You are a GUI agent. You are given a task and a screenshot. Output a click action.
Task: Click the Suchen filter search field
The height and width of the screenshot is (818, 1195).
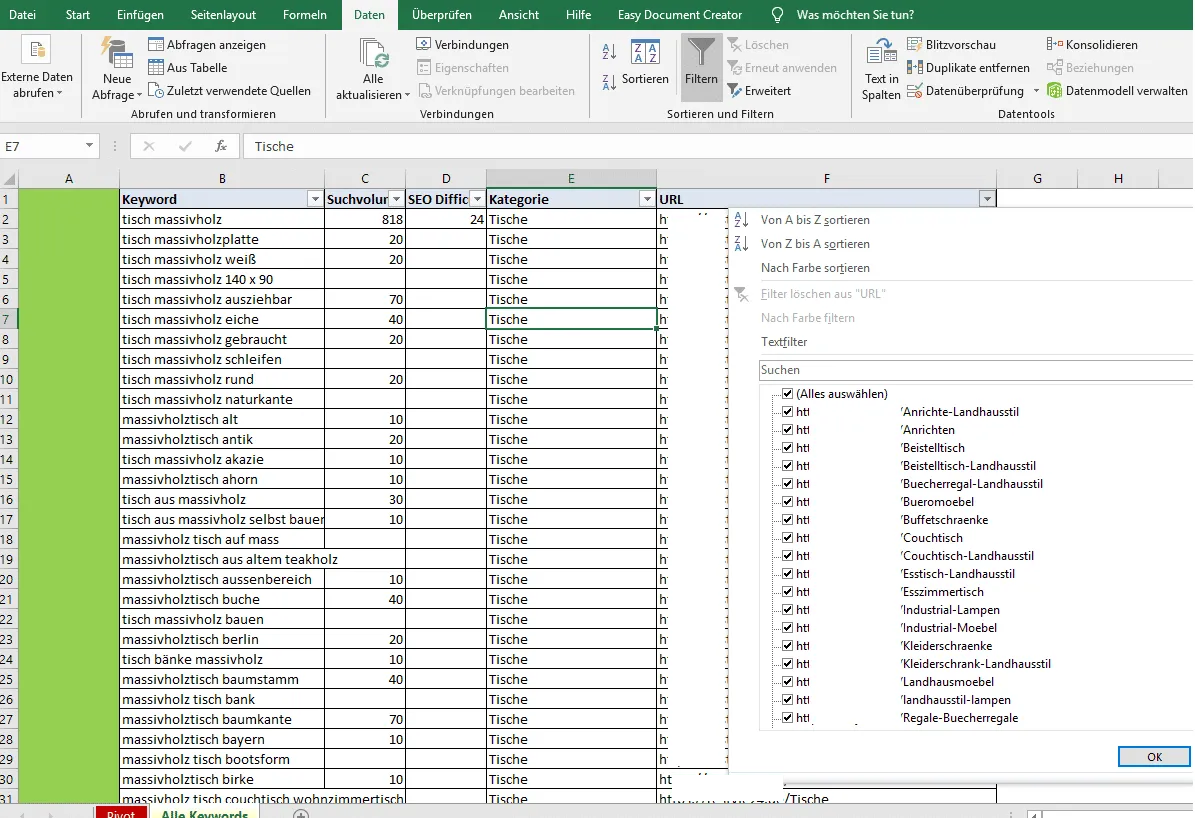coord(976,370)
